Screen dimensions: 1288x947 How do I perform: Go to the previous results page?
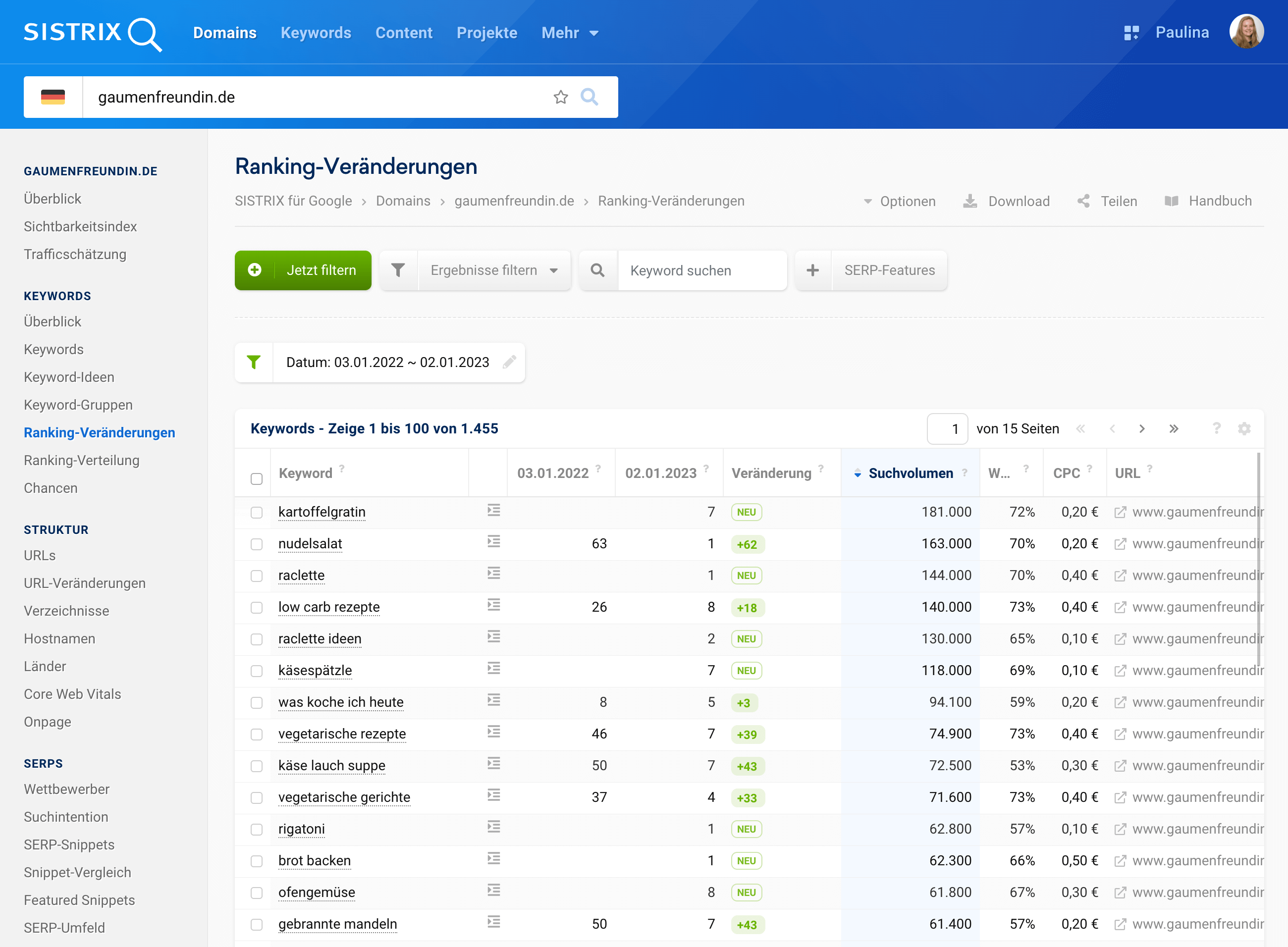(1112, 429)
